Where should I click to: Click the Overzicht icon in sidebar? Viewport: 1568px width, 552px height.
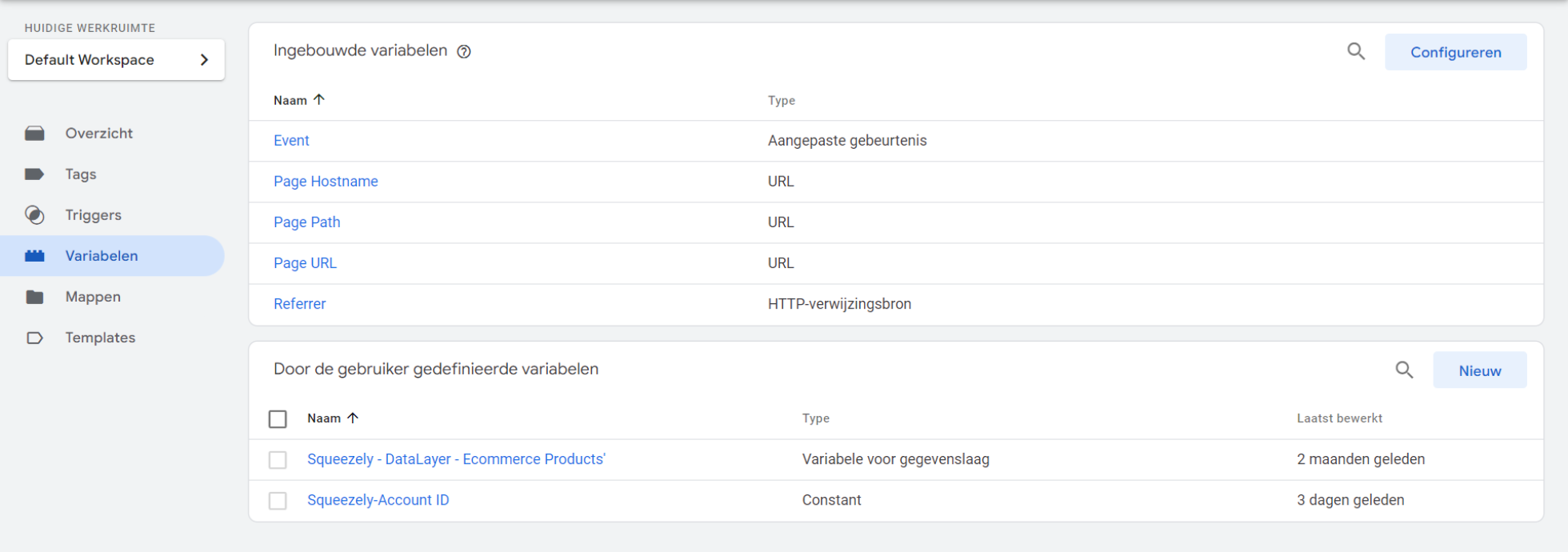(34, 134)
